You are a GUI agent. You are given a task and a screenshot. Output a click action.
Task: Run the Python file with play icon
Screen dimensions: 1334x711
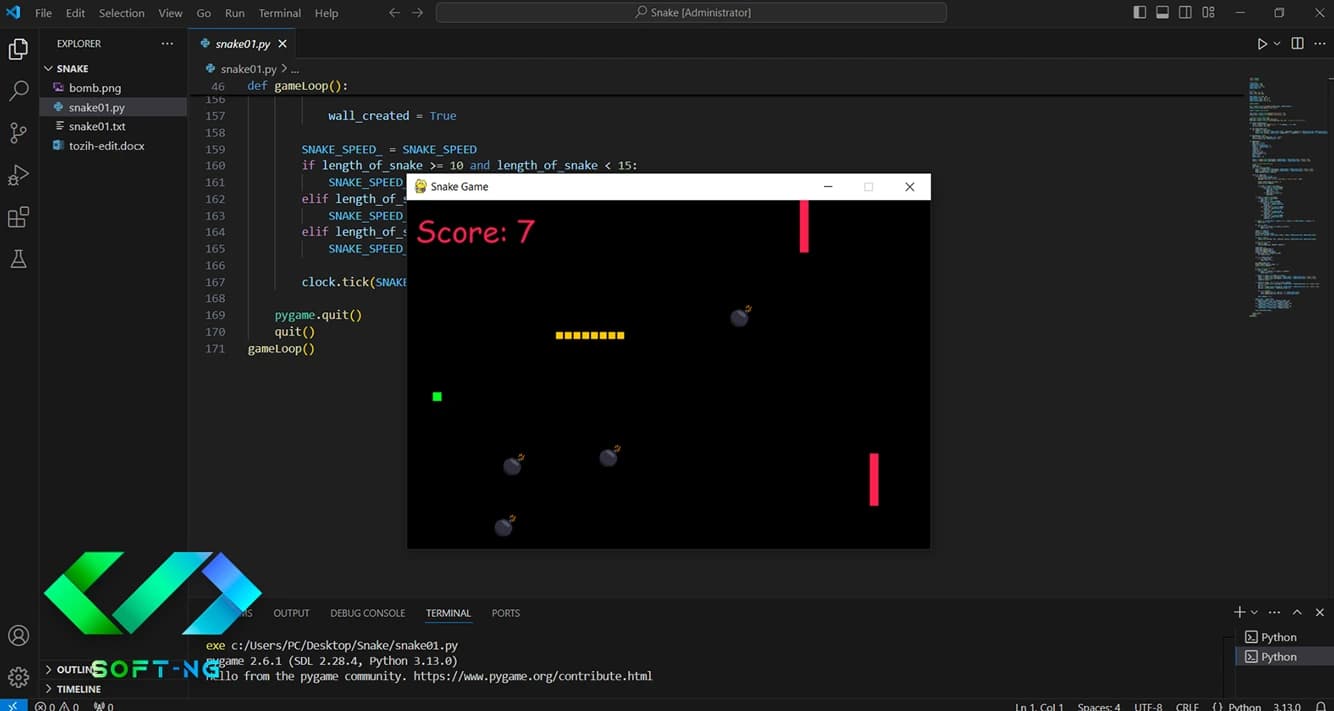coord(1262,44)
